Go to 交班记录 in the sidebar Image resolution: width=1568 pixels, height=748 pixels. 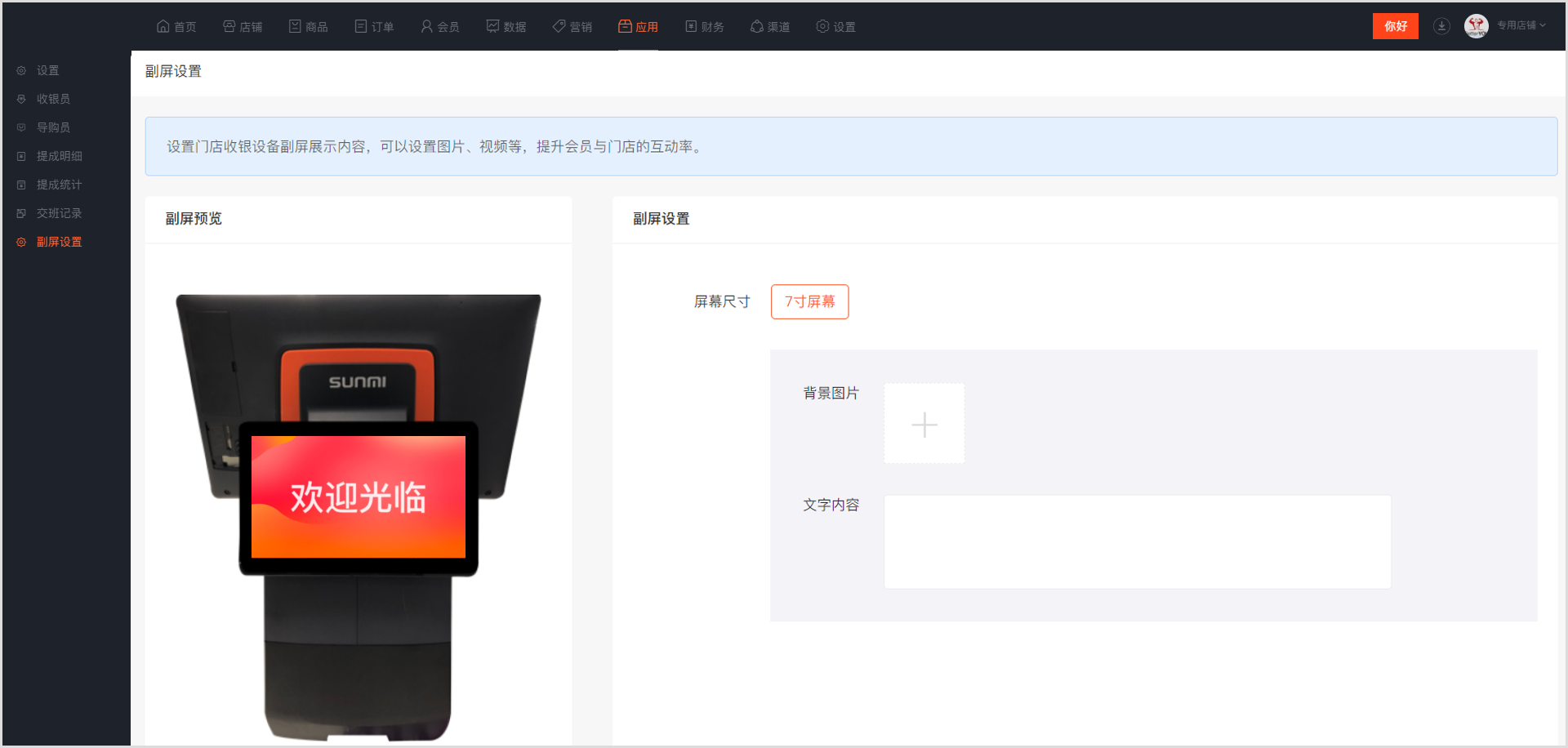59,213
